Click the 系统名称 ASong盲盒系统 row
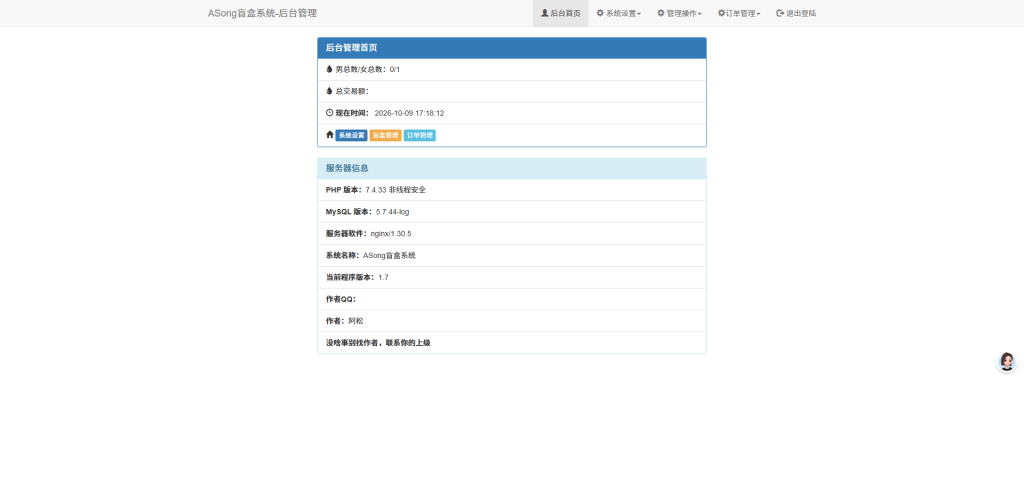The width and height of the screenshot is (1024, 490). point(512,255)
